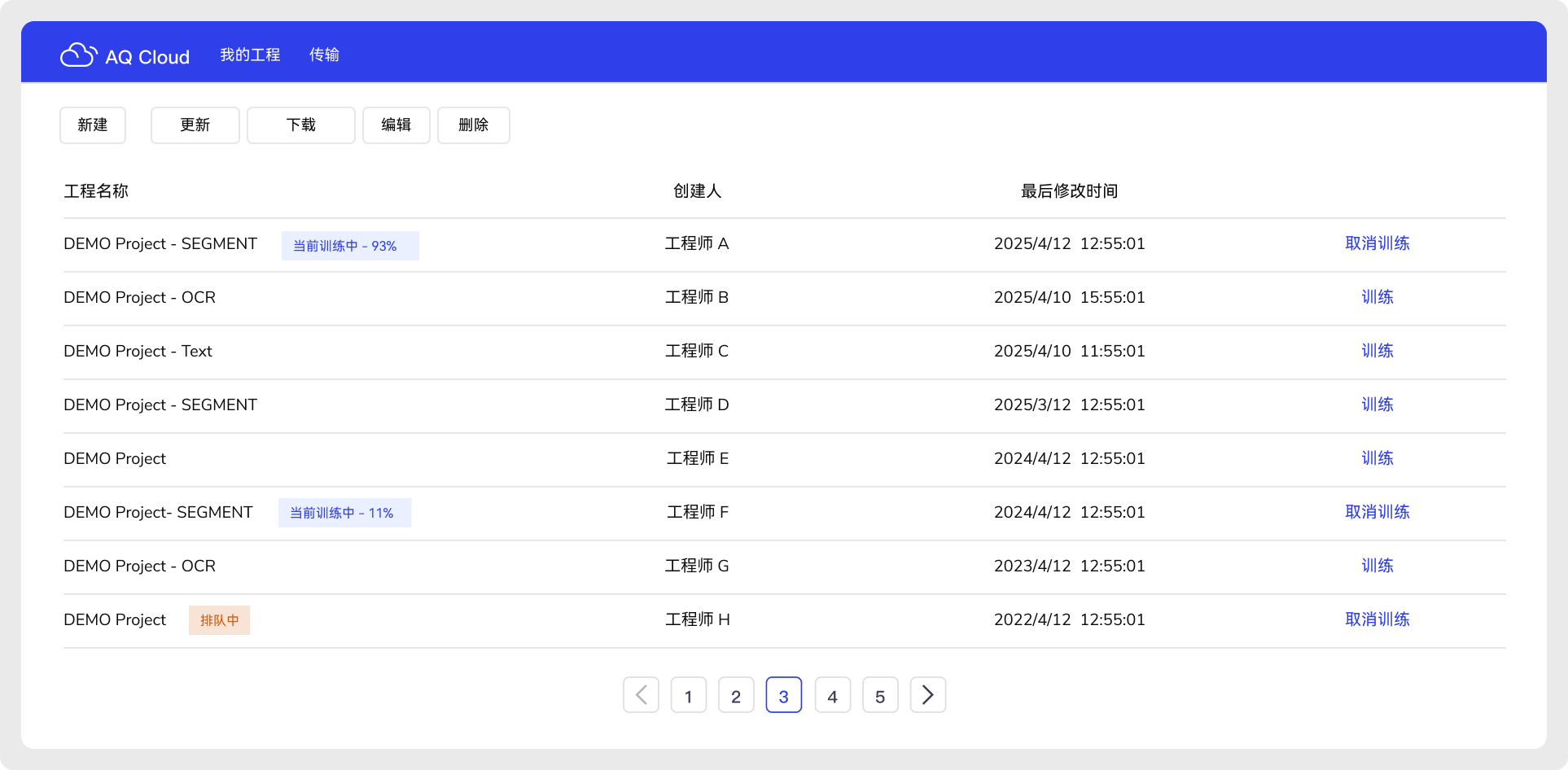This screenshot has width=1568, height=770.
Task: Go to next page using right arrow
Action: tap(927, 695)
